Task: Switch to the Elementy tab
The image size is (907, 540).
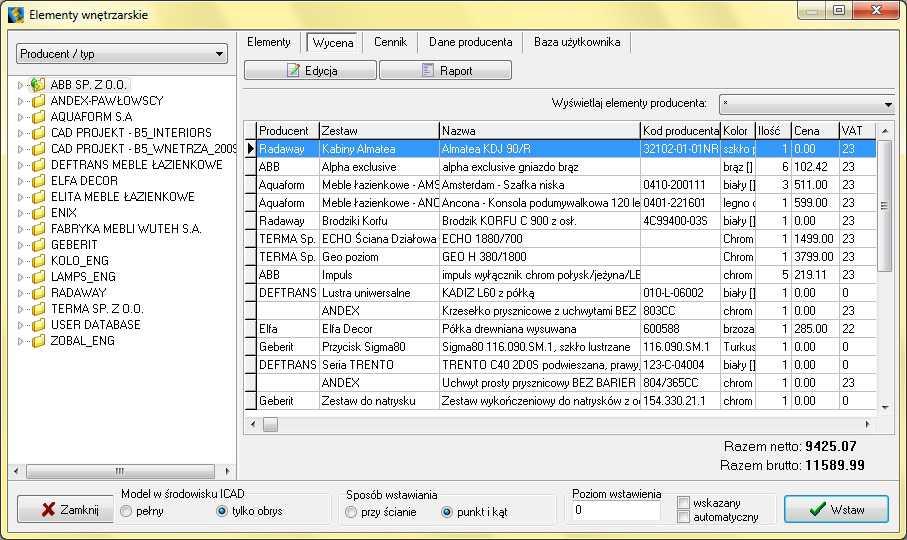Action: click(x=269, y=42)
